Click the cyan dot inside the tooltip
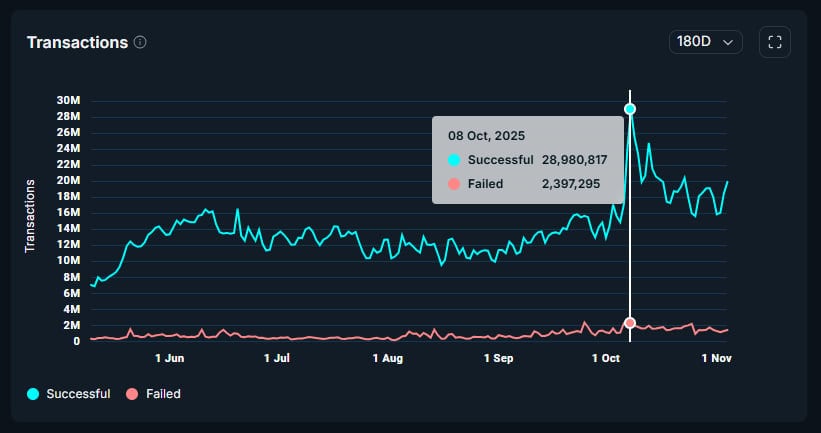 [x=454, y=160]
